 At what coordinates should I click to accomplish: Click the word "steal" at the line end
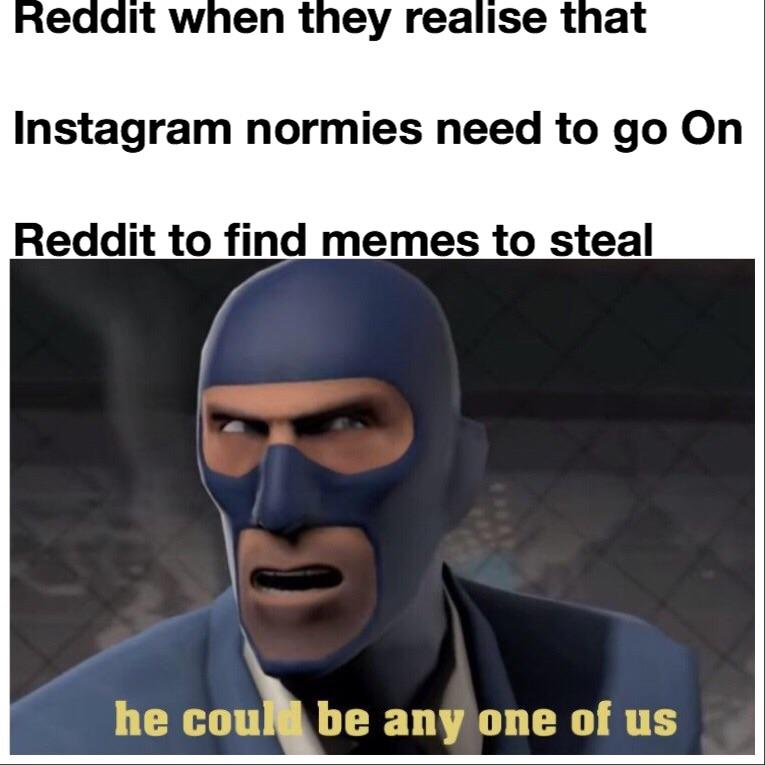point(601,240)
